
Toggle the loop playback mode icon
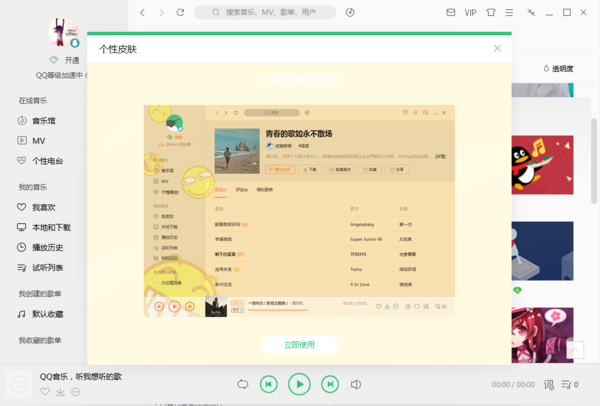point(243,384)
